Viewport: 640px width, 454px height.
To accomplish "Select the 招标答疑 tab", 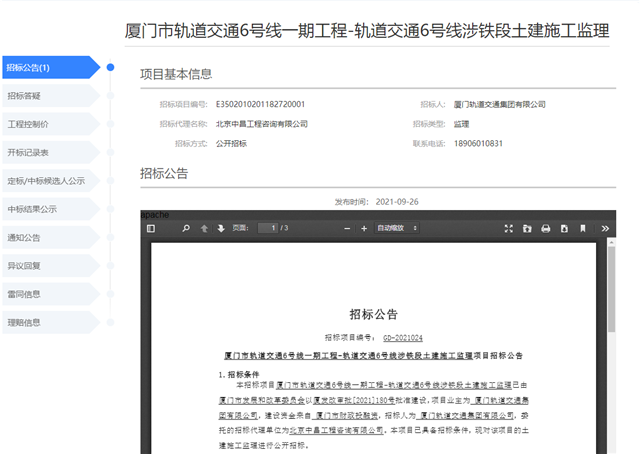I will 48,96.
